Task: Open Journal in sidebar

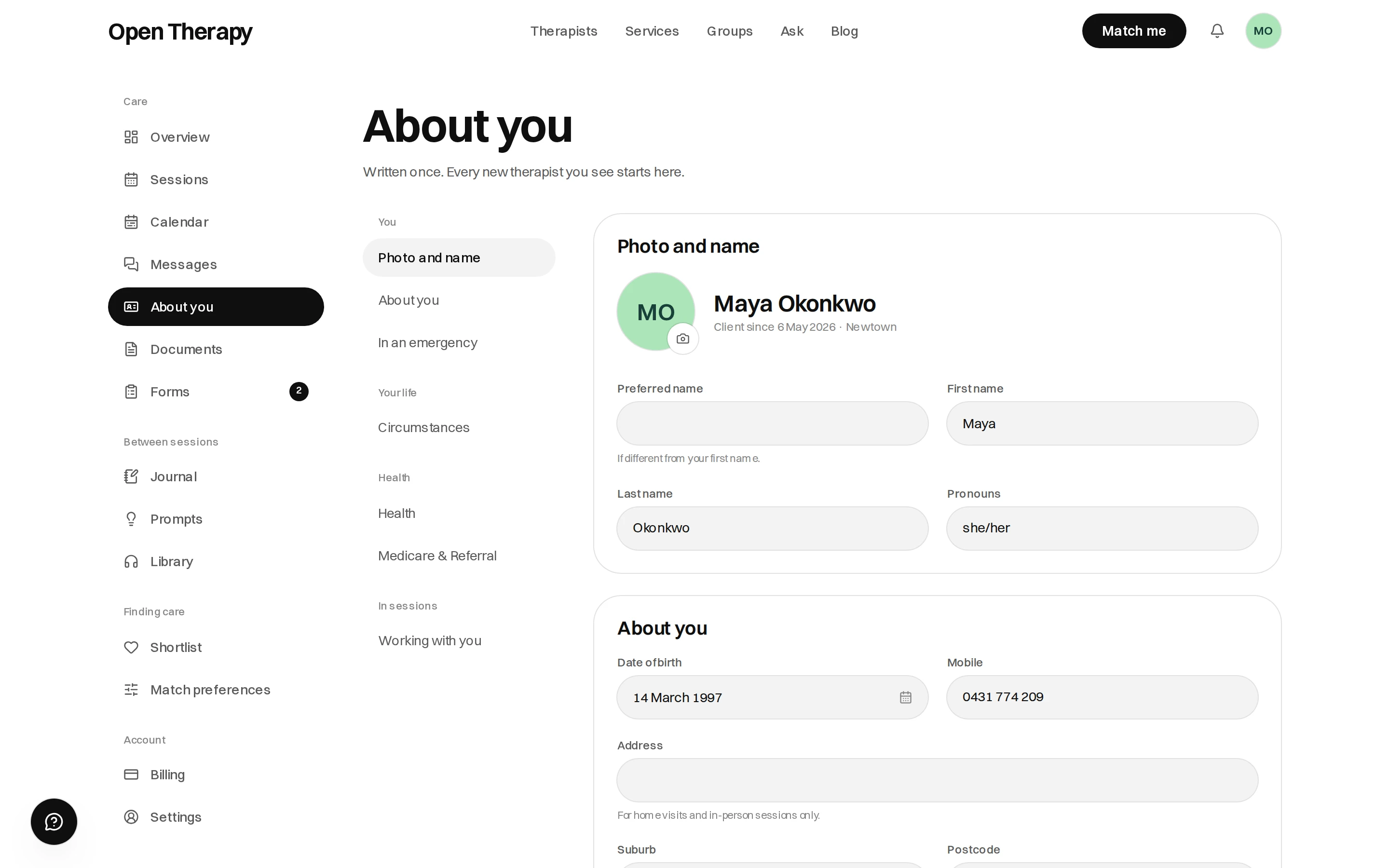Action: (216, 476)
